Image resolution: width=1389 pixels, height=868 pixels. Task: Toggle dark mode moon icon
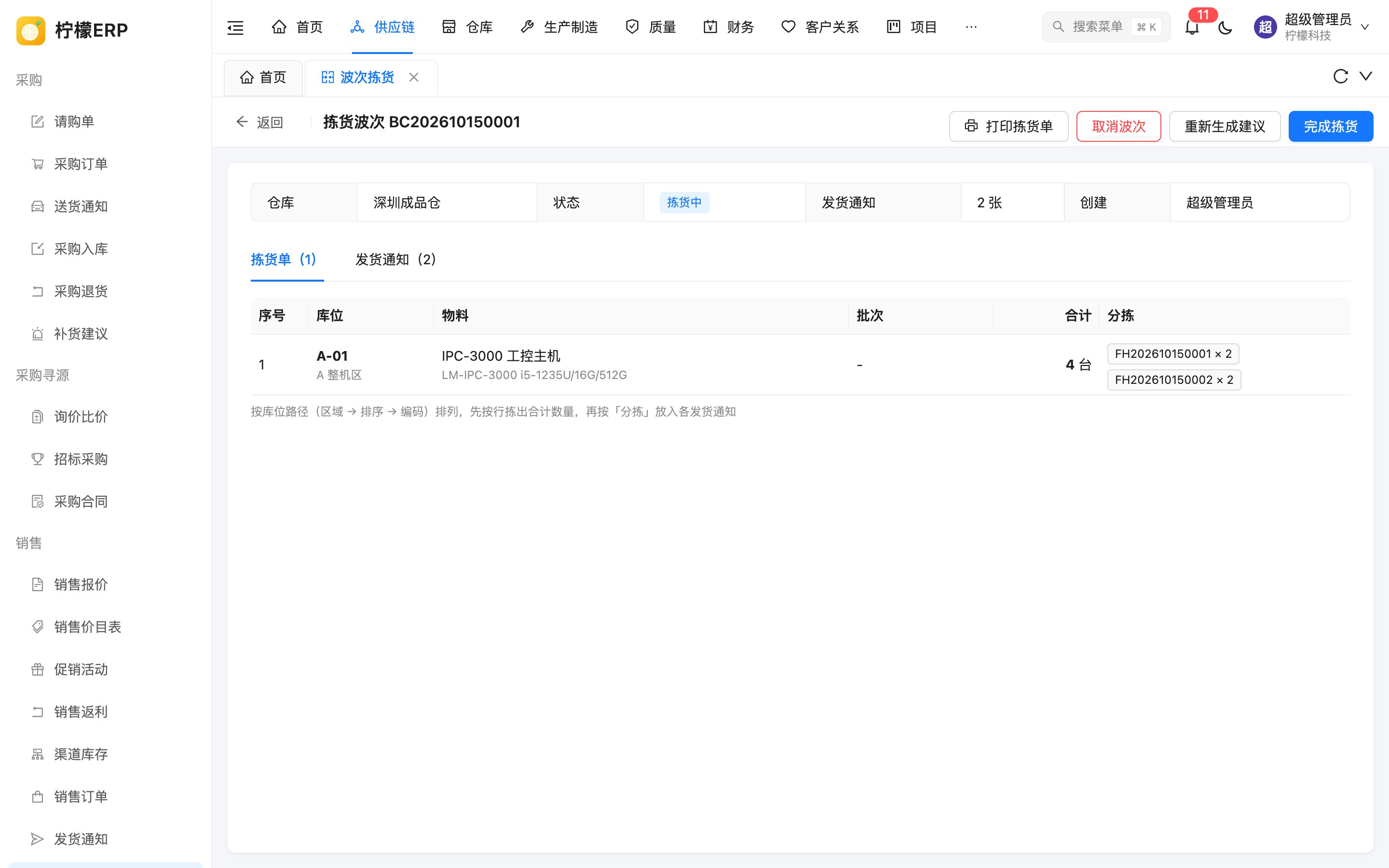[x=1225, y=27]
